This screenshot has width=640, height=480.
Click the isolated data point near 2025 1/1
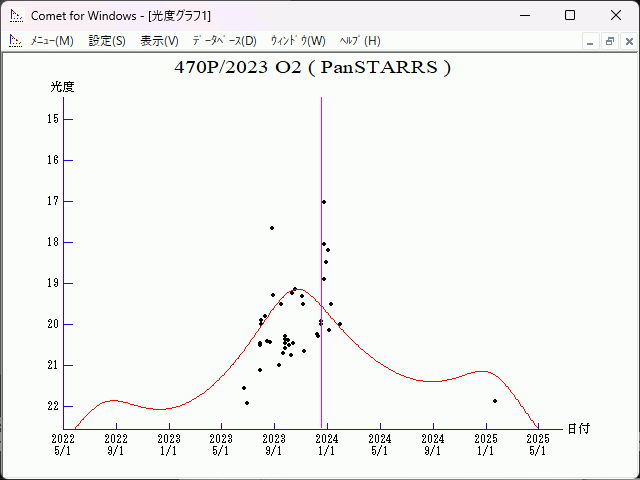click(495, 401)
